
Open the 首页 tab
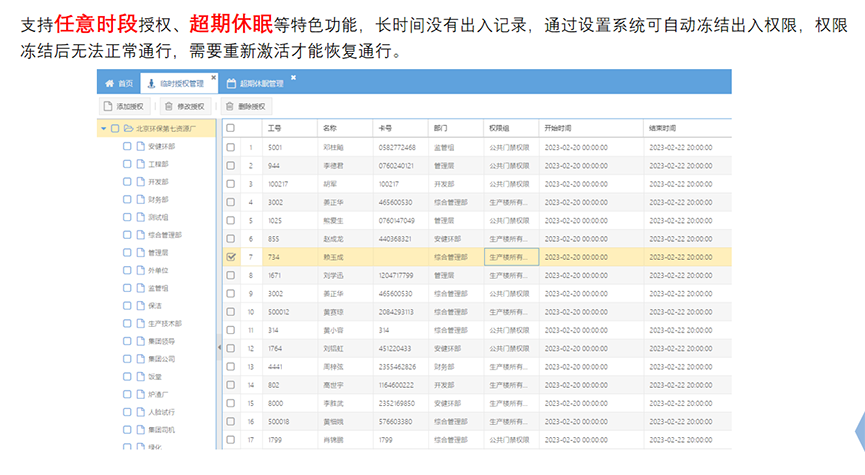[x=119, y=84]
